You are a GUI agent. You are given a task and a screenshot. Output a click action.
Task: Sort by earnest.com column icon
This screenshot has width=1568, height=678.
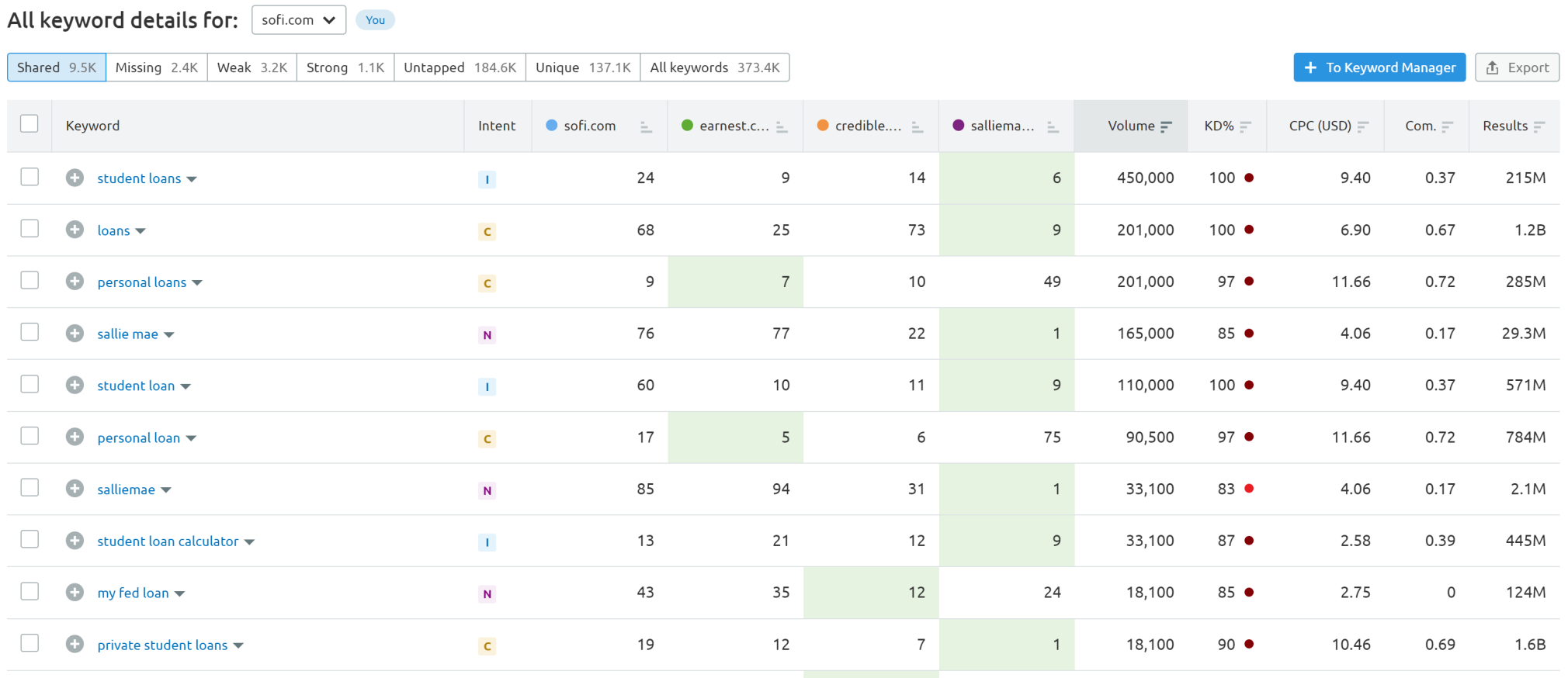782,126
